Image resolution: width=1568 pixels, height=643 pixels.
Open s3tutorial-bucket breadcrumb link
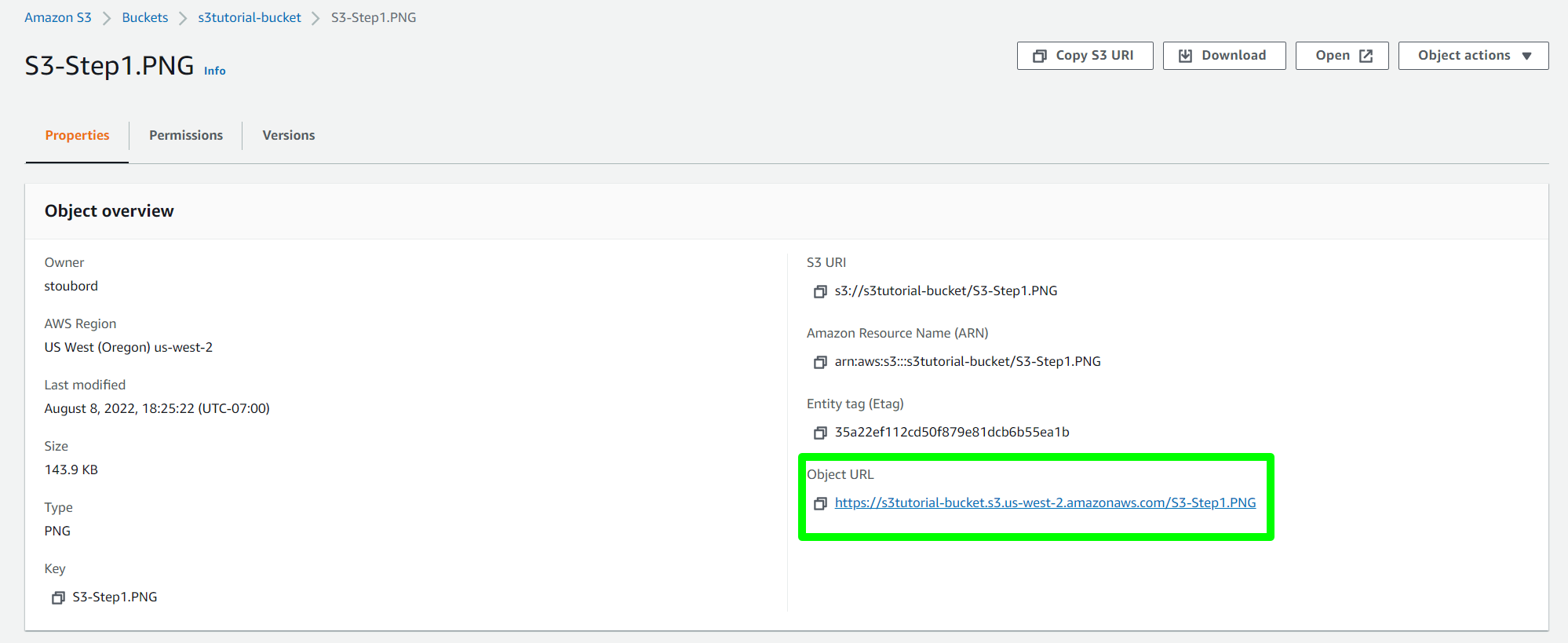[250, 17]
